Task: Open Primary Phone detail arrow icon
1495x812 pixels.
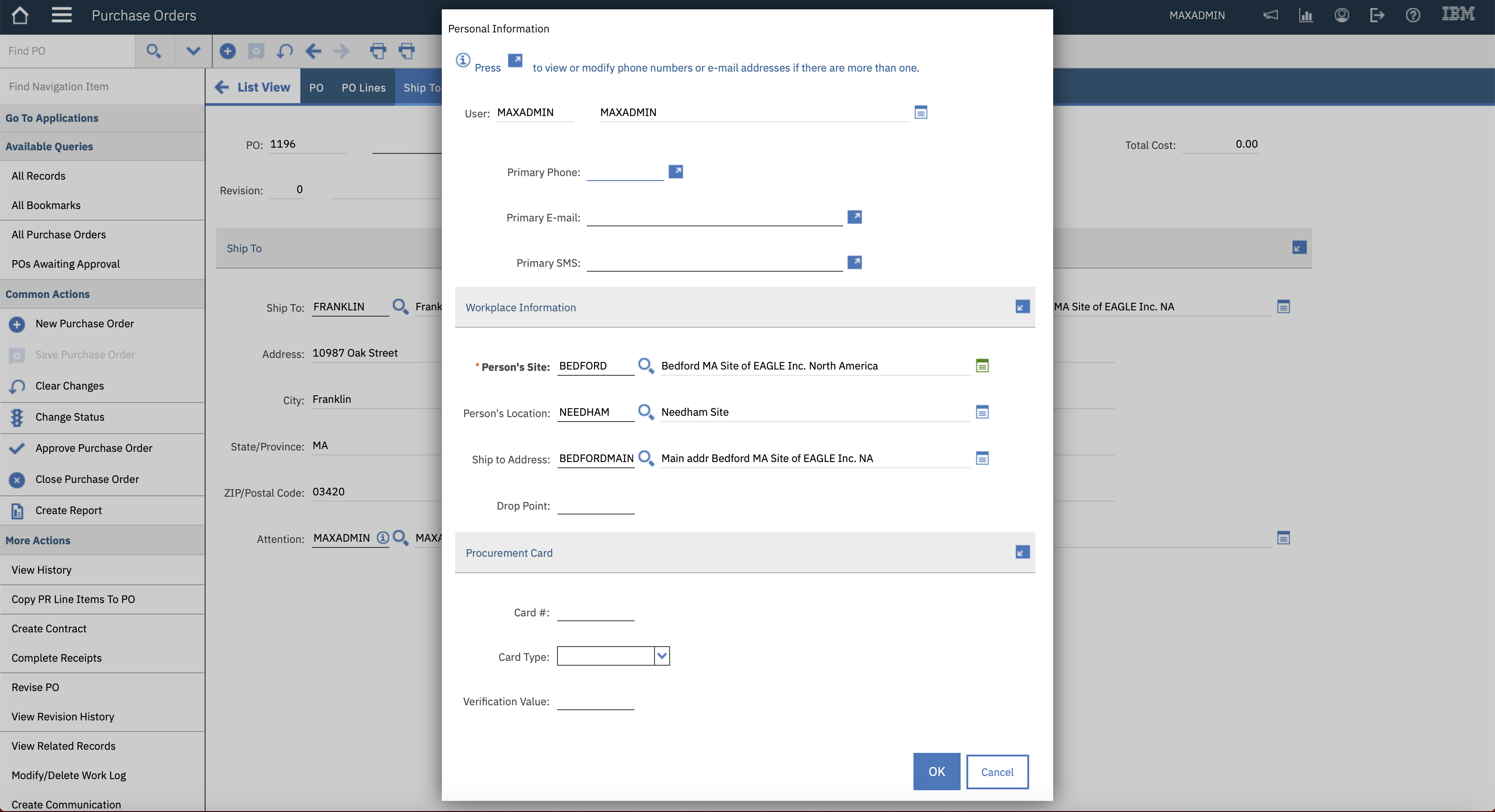Action: click(x=675, y=172)
